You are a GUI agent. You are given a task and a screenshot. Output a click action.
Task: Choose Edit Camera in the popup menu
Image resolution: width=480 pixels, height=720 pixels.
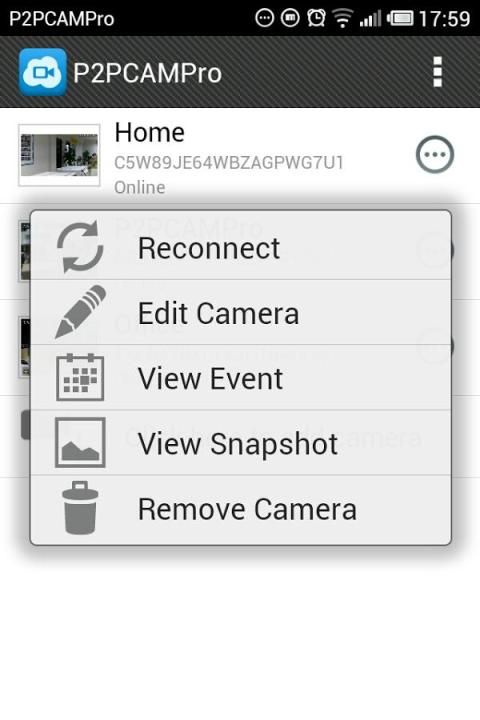tap(241, 312)
